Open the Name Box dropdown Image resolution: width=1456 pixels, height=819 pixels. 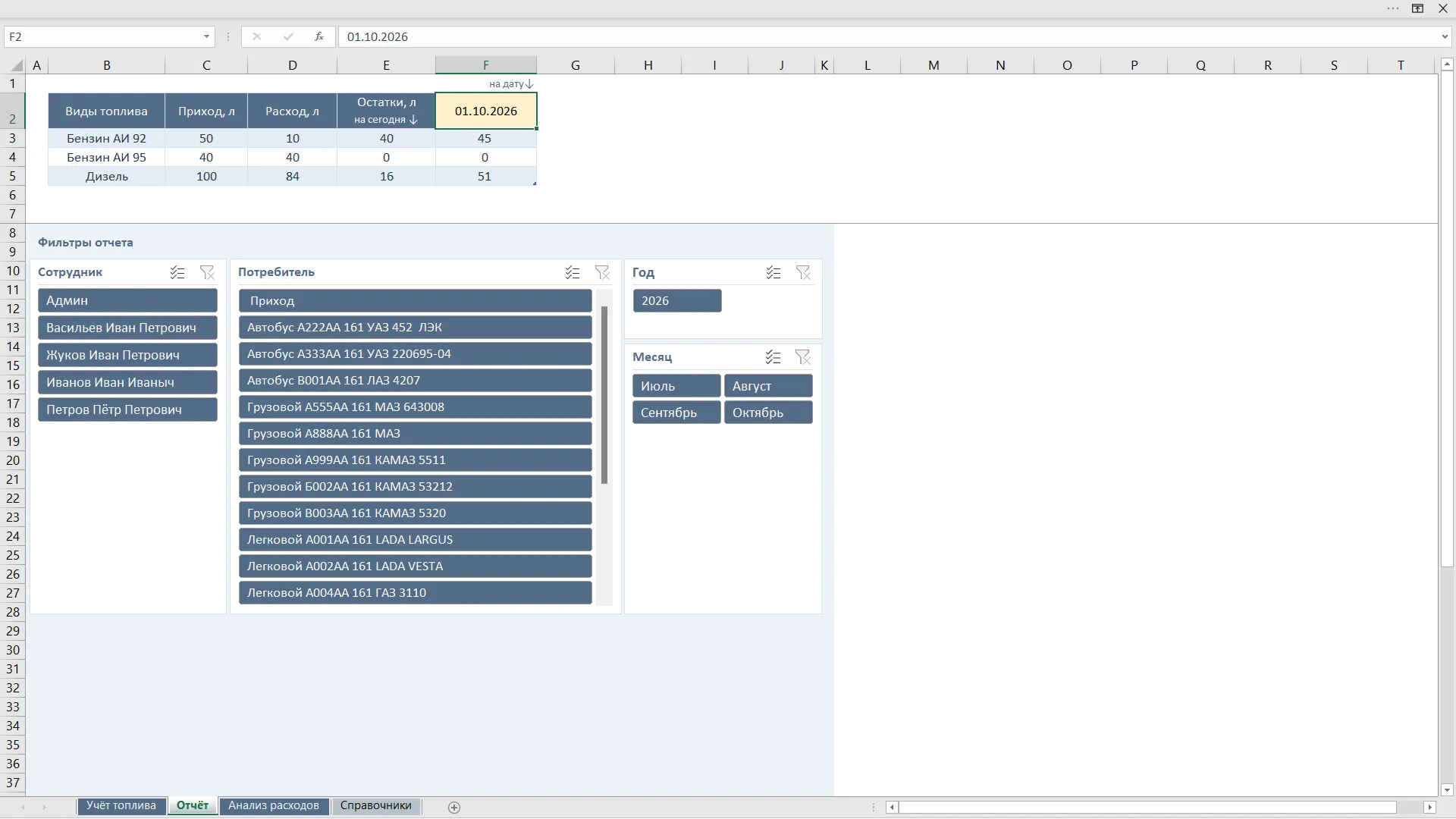pyautogui.click(x=206, y=36)
